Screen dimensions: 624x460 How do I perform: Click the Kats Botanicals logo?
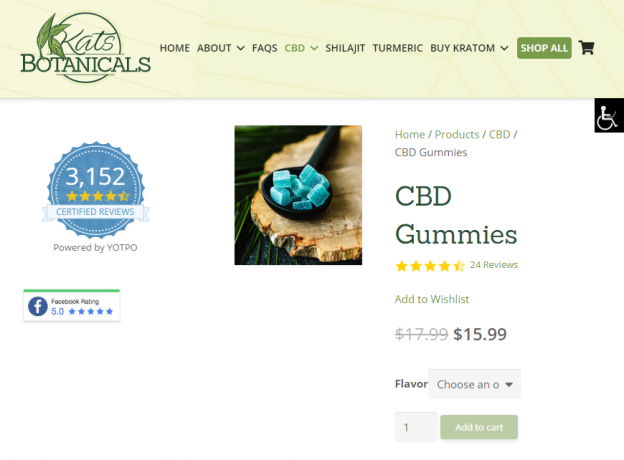(85, 48)
